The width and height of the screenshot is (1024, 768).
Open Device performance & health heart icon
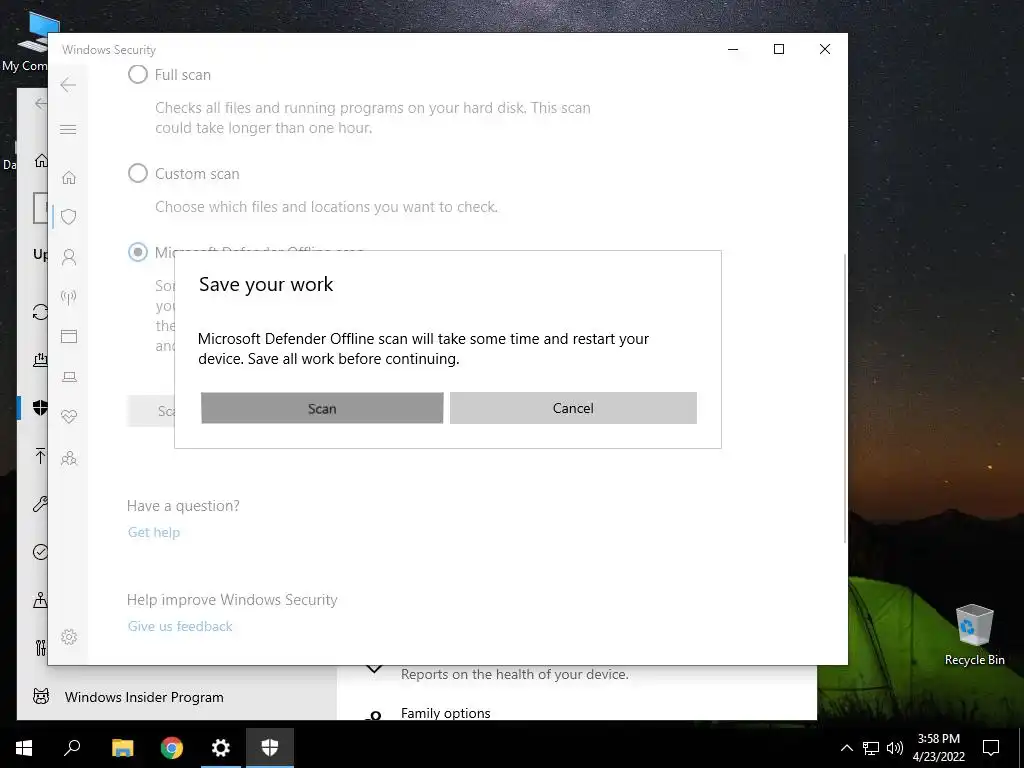tap(69, 417)
